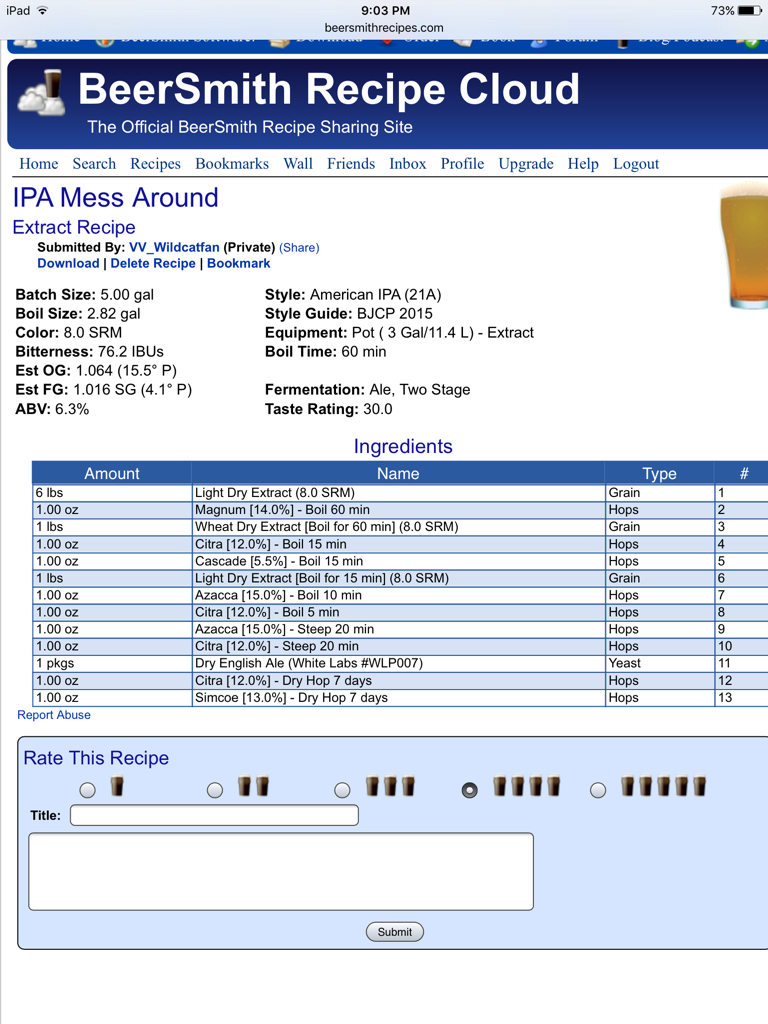
Task: Select the Azacca [15.0%] - Boil 10 min row
Action: 400,595
